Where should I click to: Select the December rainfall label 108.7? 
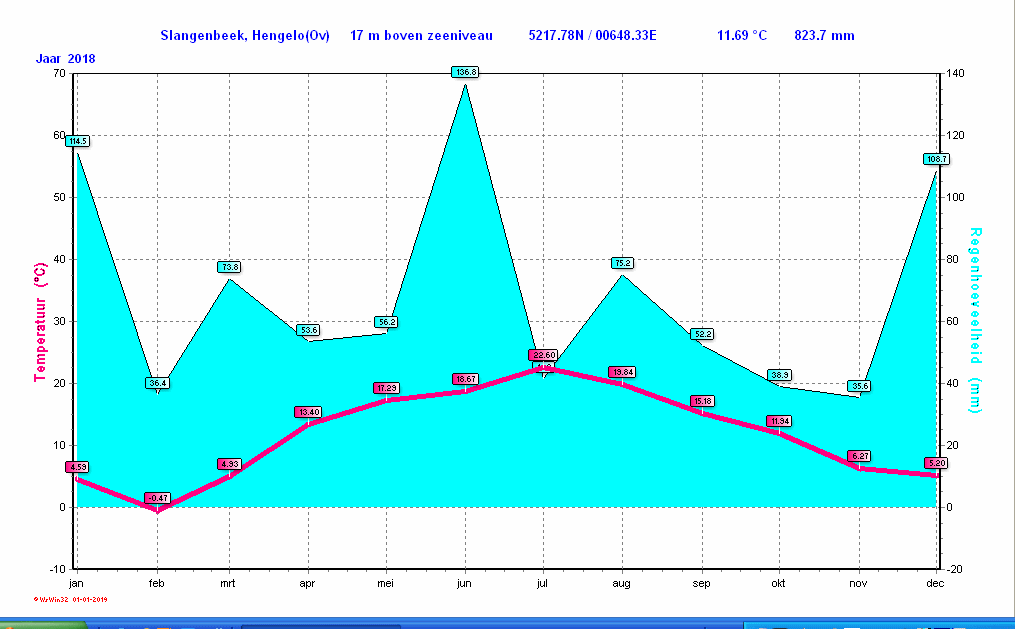(936, 159)
